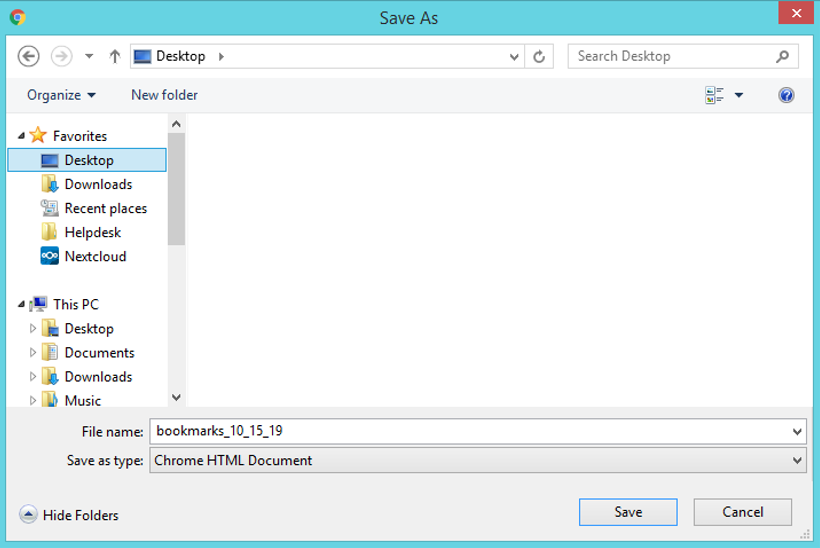Create a New folder
The height and width of the screenshot is (548, 820).
[x=164, y=95]
